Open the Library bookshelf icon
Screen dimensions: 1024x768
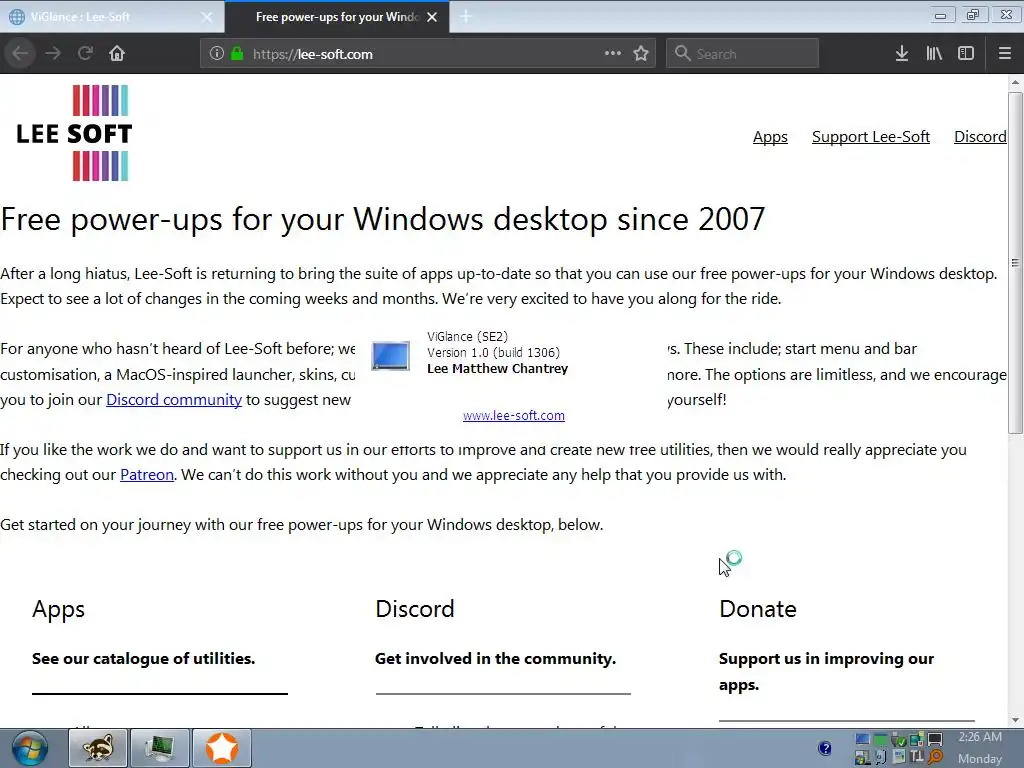(934, 54)
